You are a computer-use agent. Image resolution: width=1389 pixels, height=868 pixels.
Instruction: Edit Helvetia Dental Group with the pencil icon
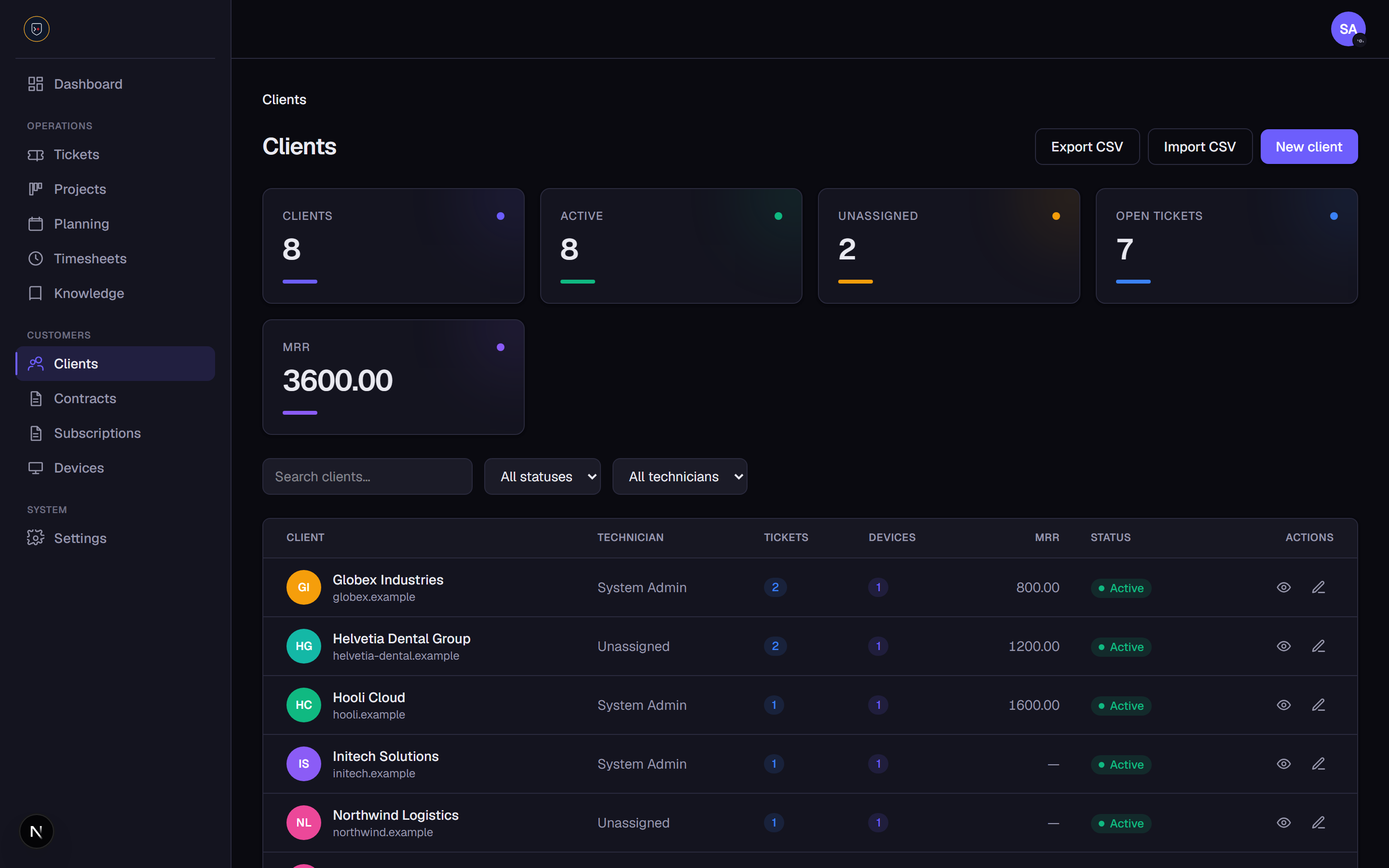pyautogui.click(x=1319, y=646)
